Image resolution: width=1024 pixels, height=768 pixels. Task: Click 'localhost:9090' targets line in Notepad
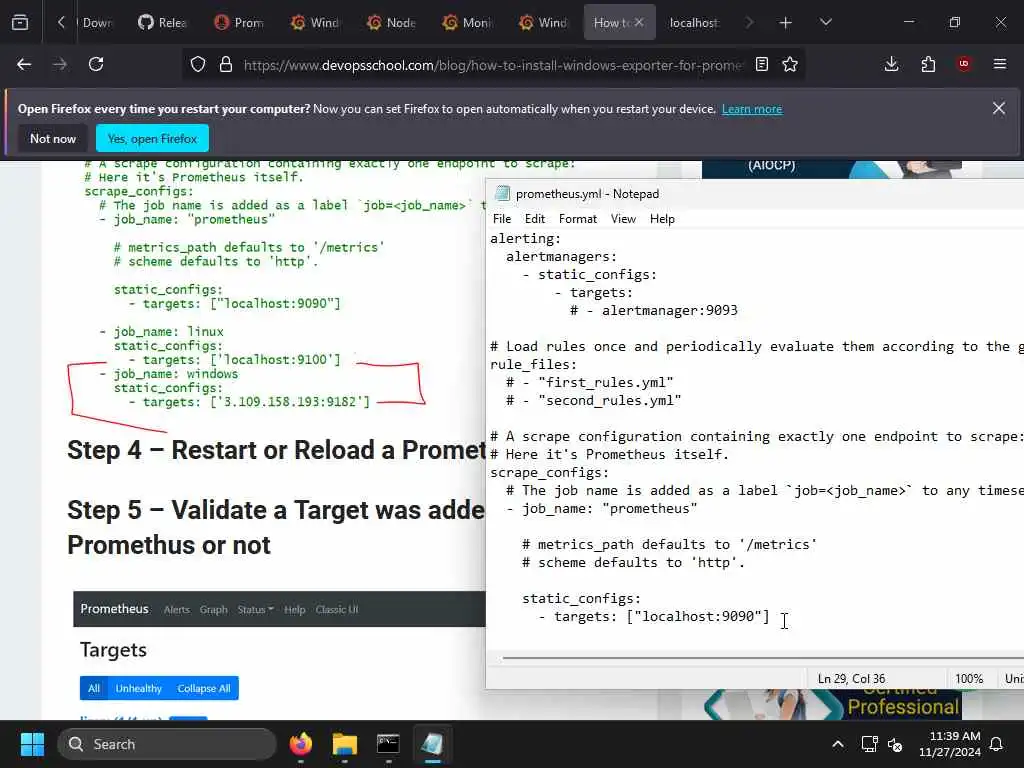(x=654, y=616)
